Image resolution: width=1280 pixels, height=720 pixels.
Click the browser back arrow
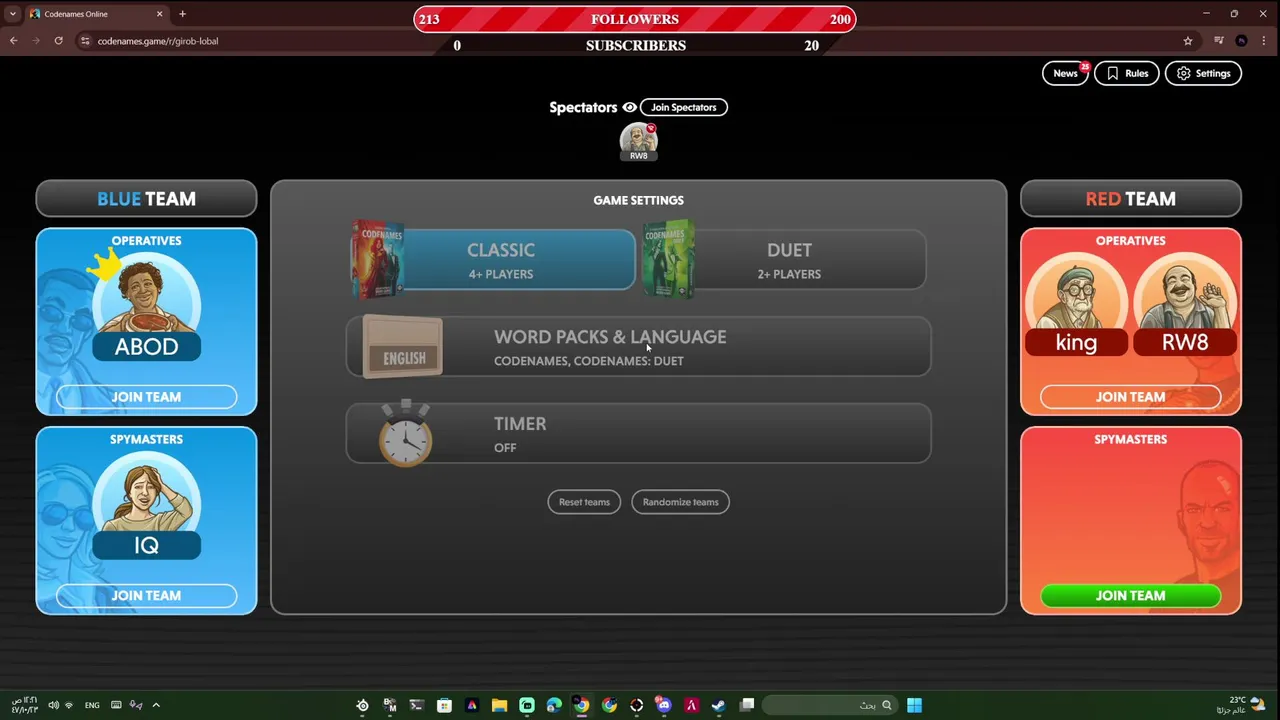tap(14, 41)
